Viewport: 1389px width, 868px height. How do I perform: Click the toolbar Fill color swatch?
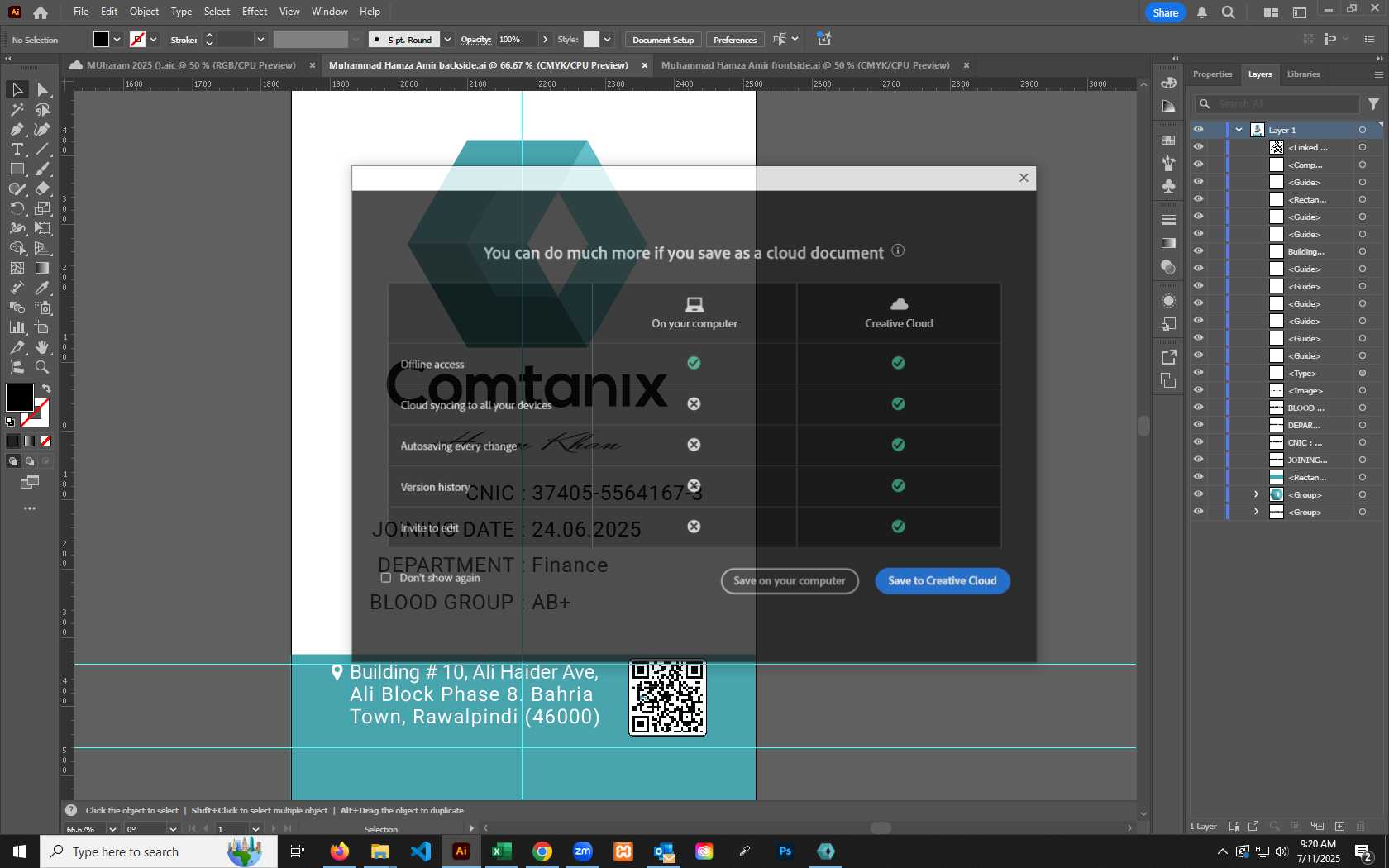pyautogui.click(x=19, y=398)
